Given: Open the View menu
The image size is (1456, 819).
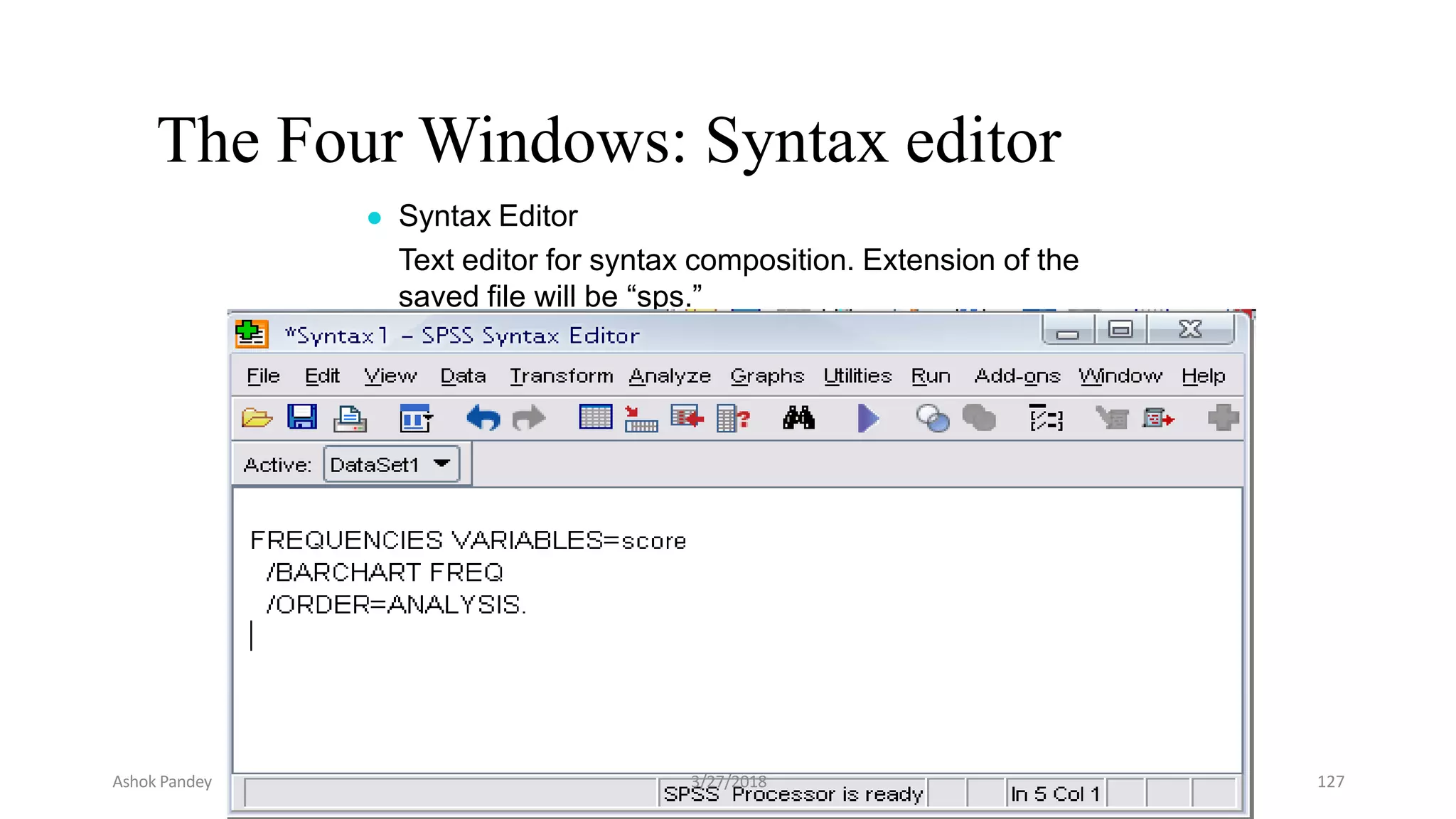Looking at the screenshot, I should [x=390, y=376].
